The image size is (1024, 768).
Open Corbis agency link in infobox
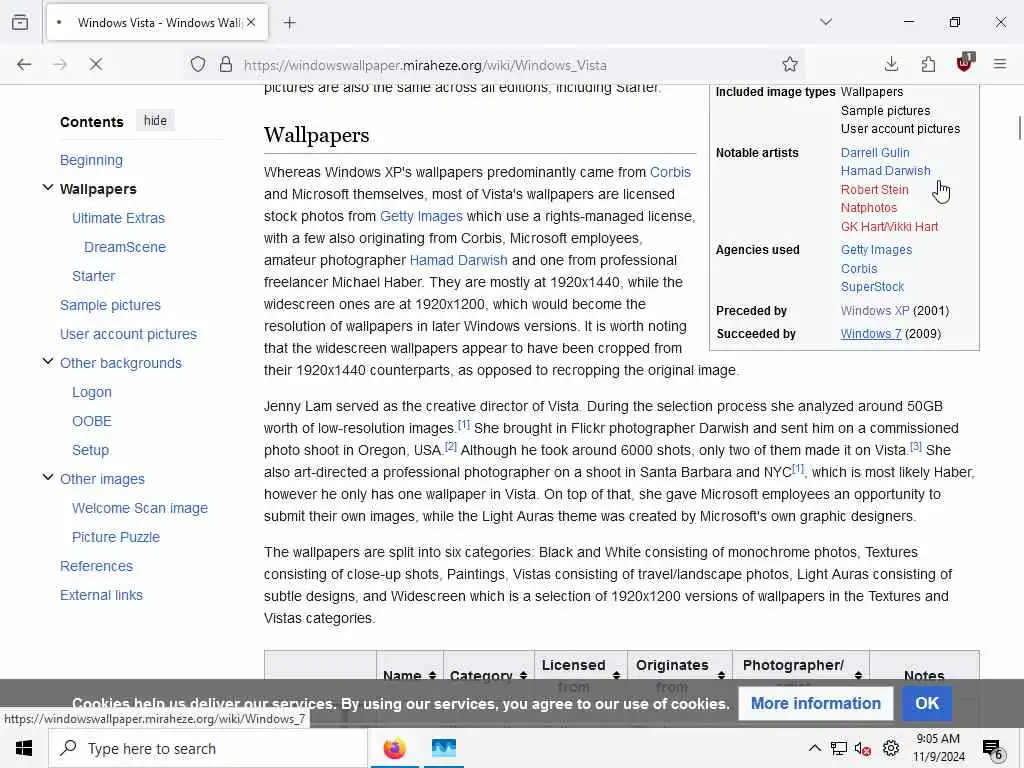click(859, 268)
